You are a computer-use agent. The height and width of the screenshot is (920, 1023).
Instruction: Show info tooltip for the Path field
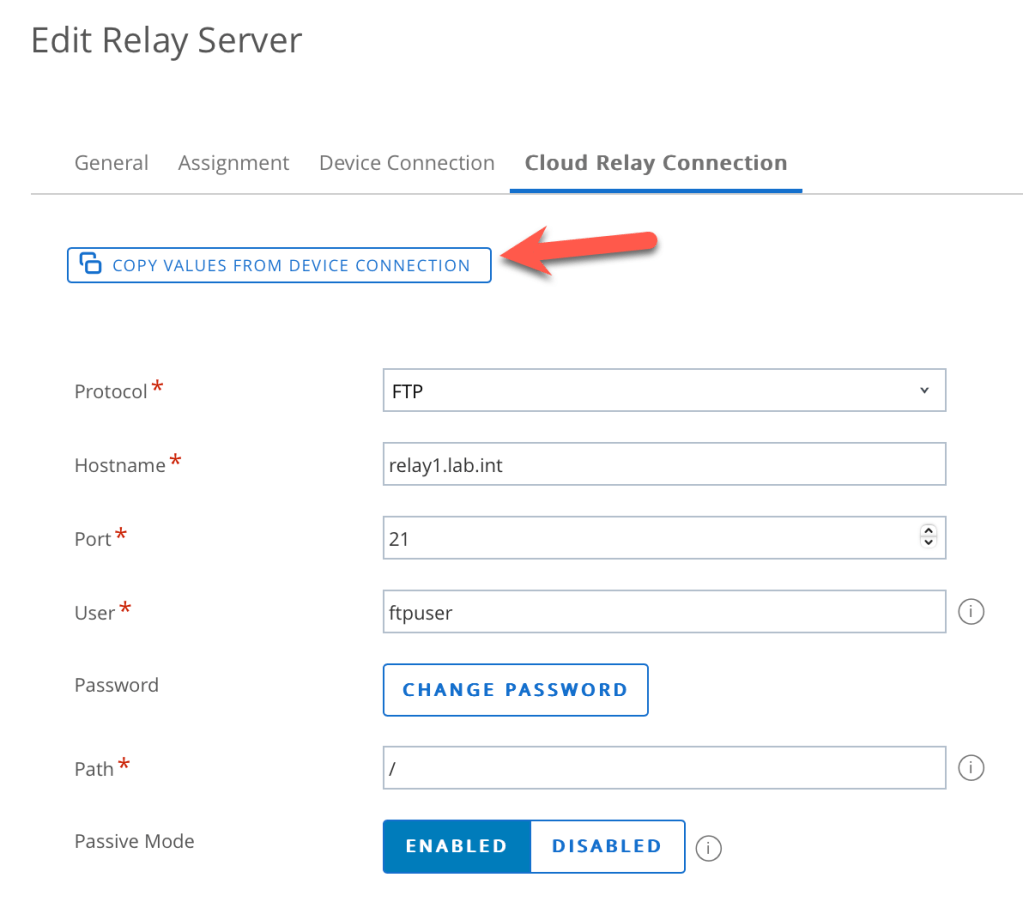(x=971, y=767)
